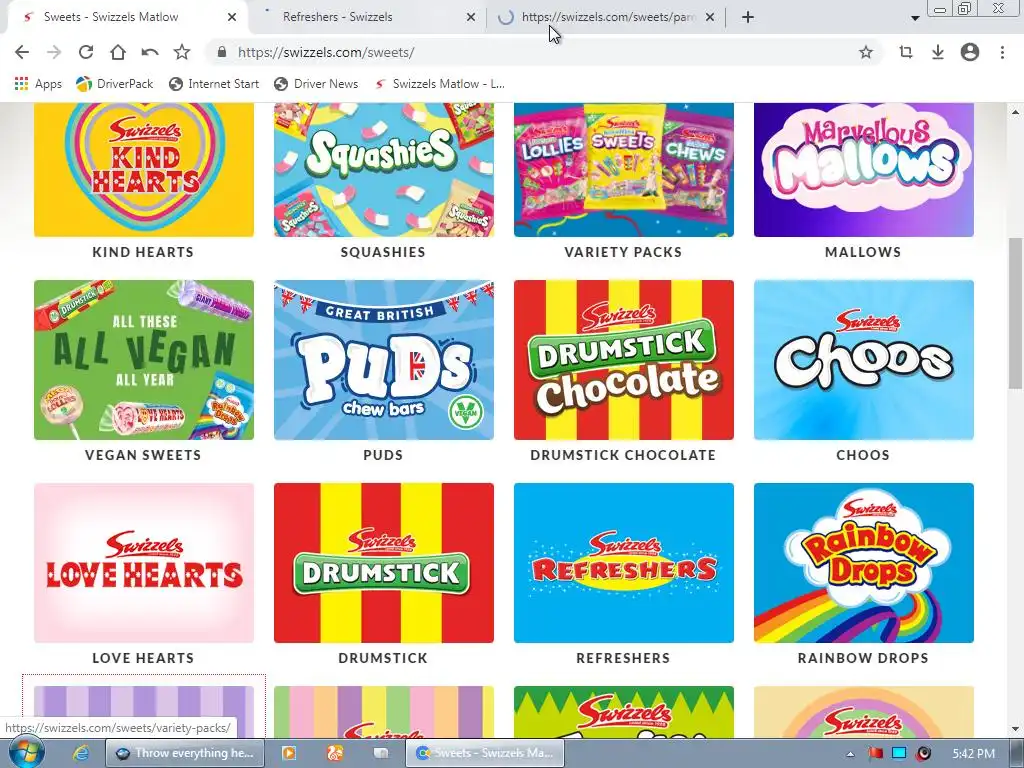Open the Windows Start menu
1024x768 pixels.
pyautogui.click(x=26, y=753)
